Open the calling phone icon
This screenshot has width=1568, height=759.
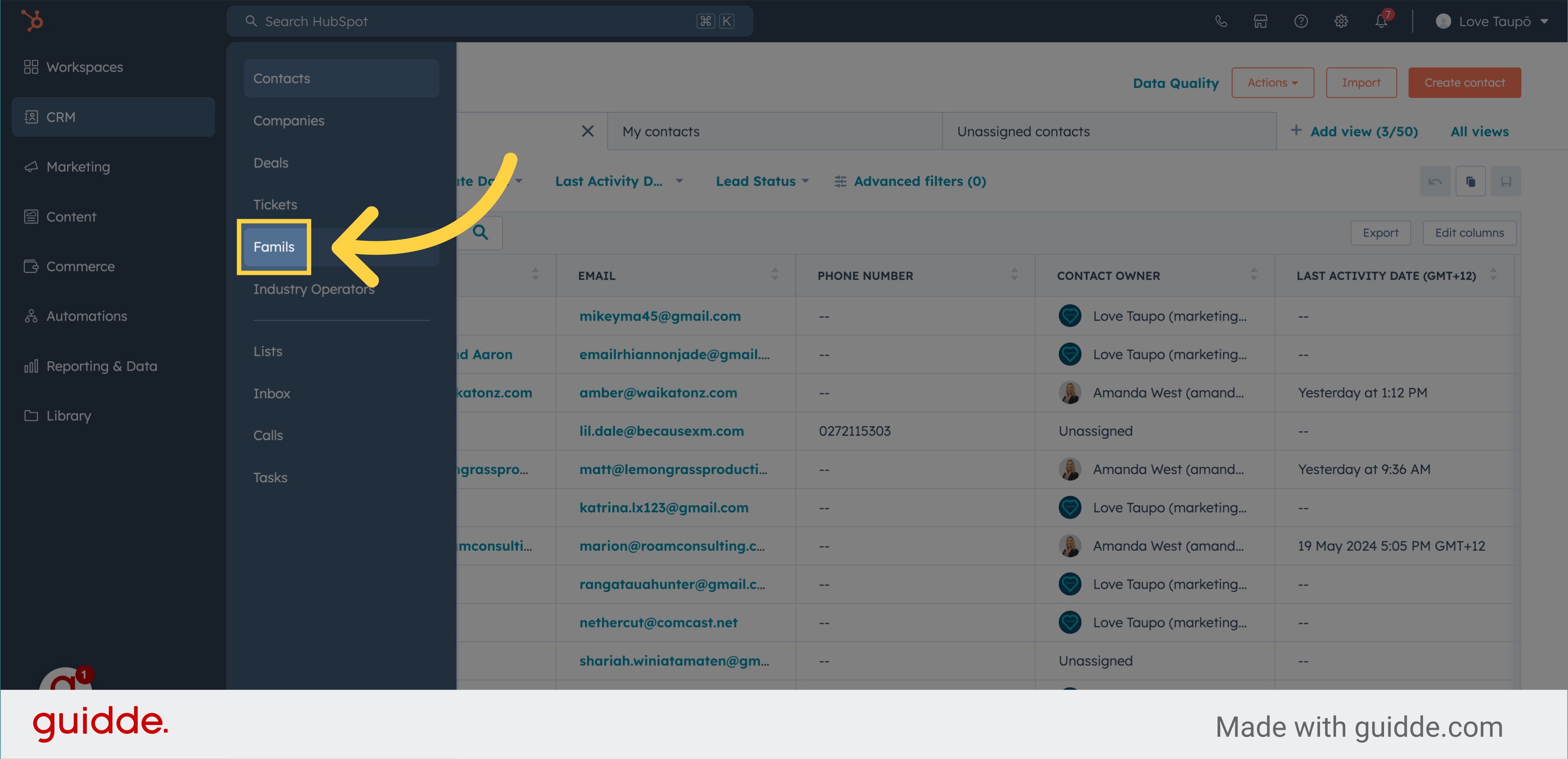point(1221,21)
